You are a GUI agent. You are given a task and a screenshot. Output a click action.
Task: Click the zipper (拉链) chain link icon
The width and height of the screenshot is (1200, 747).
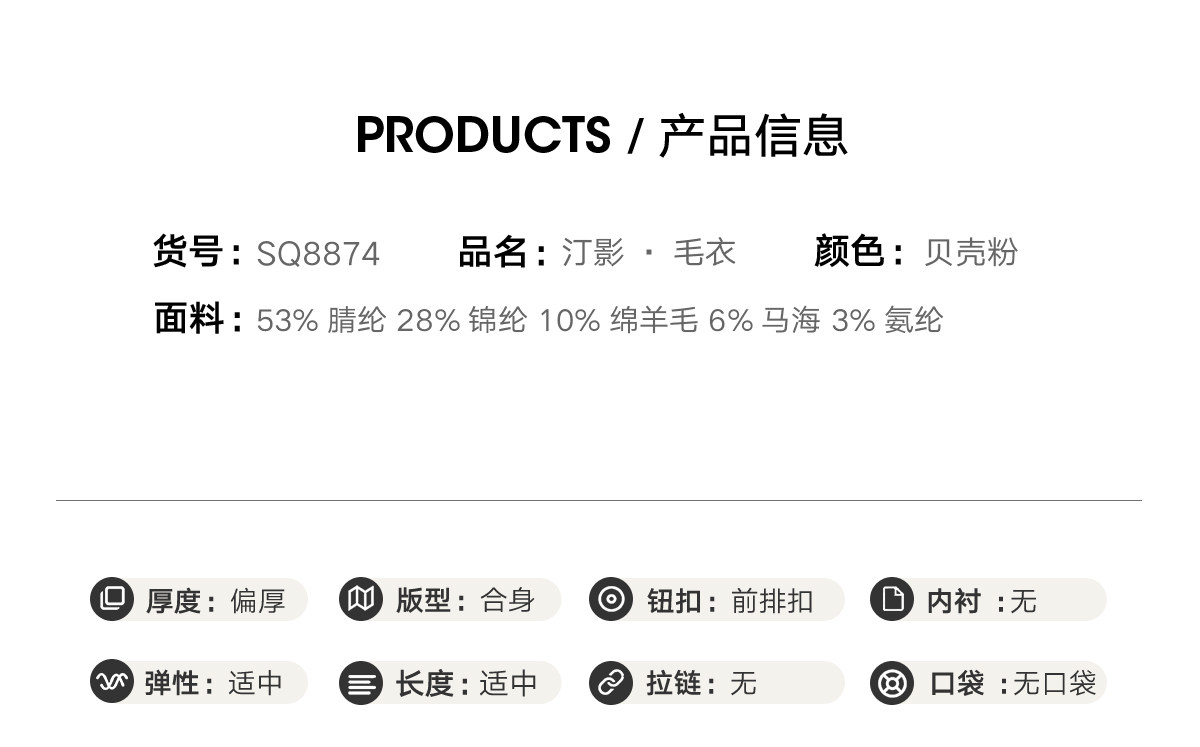[610, 683]
